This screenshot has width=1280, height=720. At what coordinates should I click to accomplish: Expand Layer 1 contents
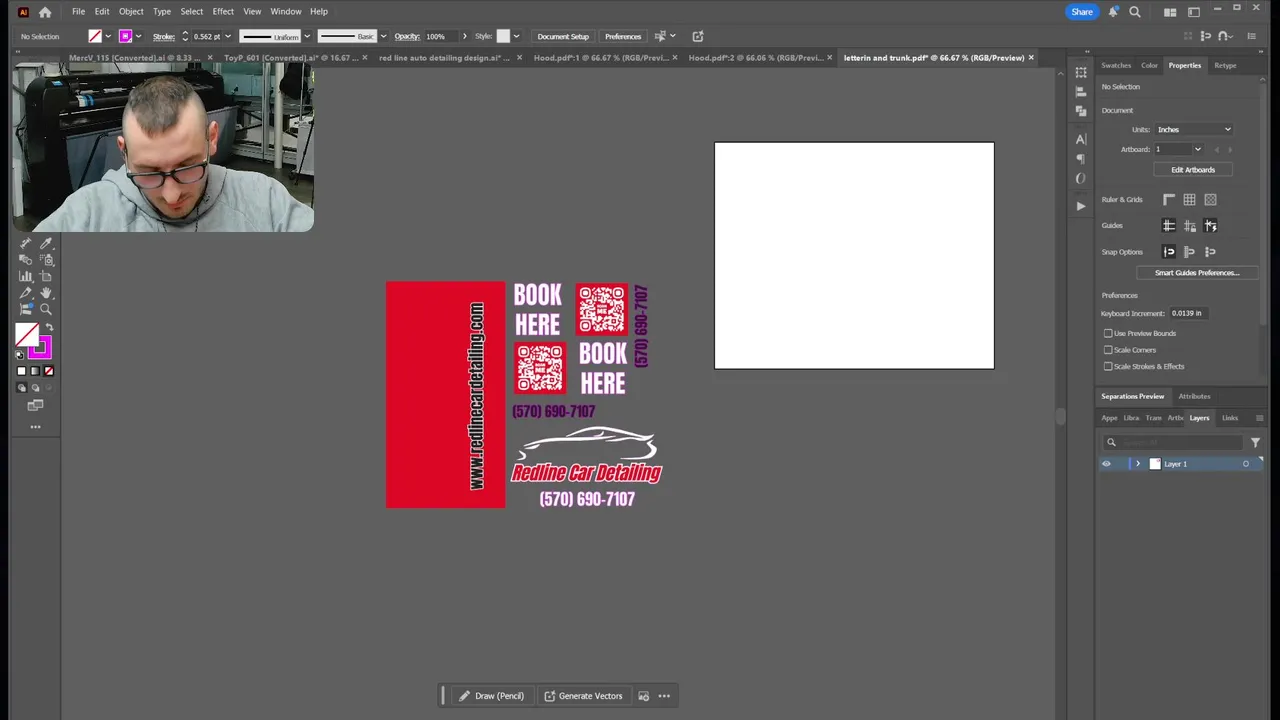[1137, 464]
